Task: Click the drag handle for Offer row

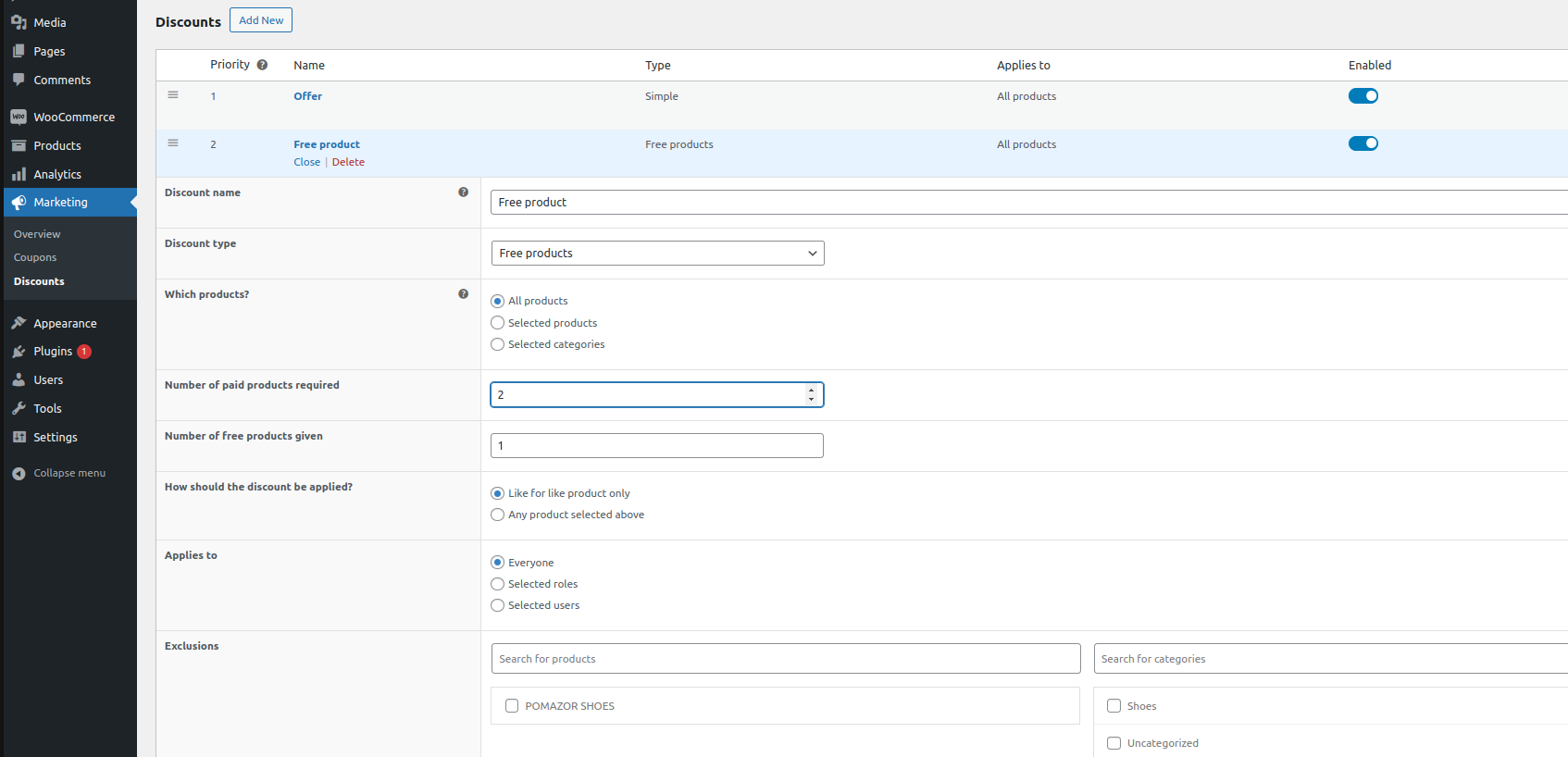Action: 173,95
